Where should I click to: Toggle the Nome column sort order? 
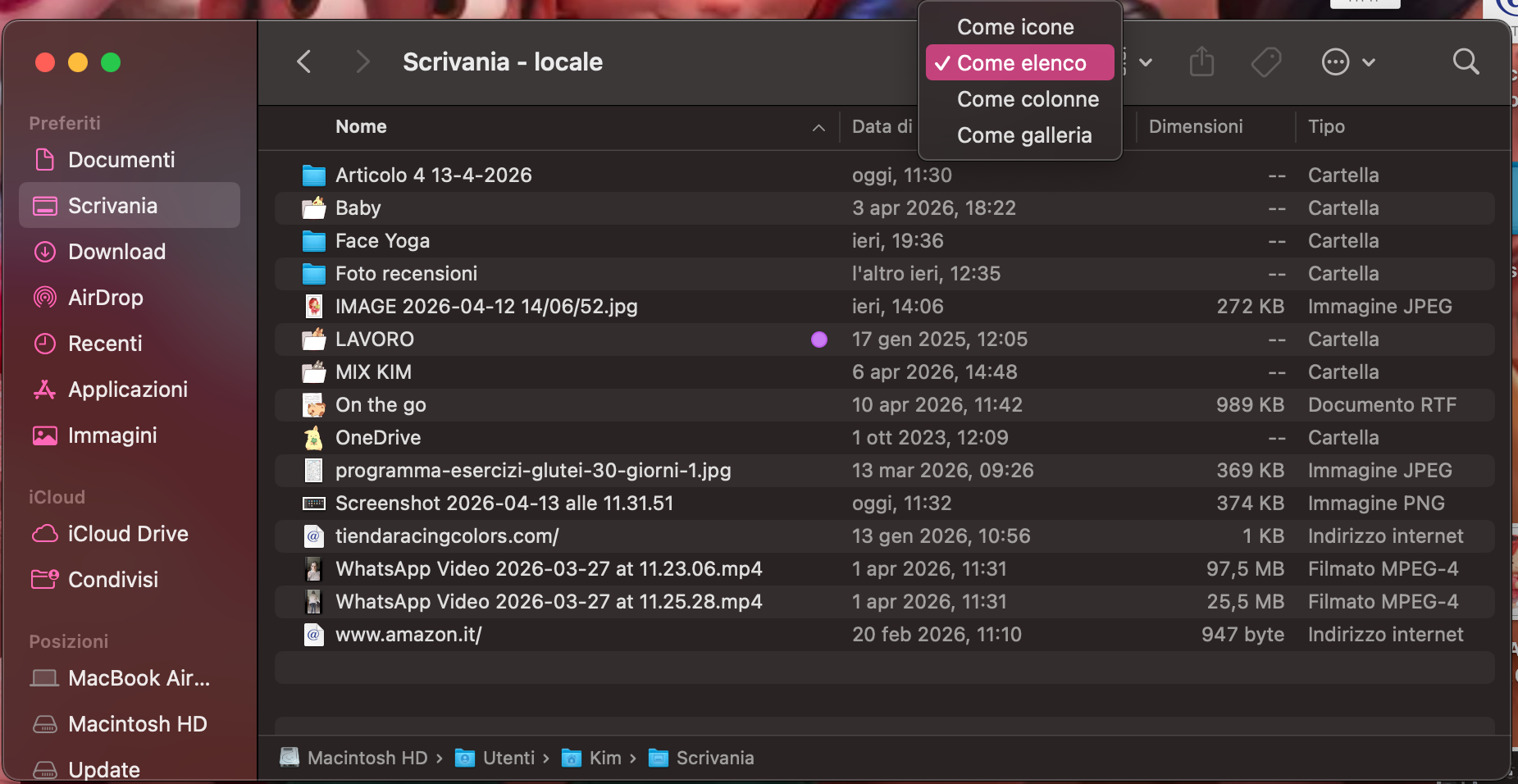click(361, 126)
